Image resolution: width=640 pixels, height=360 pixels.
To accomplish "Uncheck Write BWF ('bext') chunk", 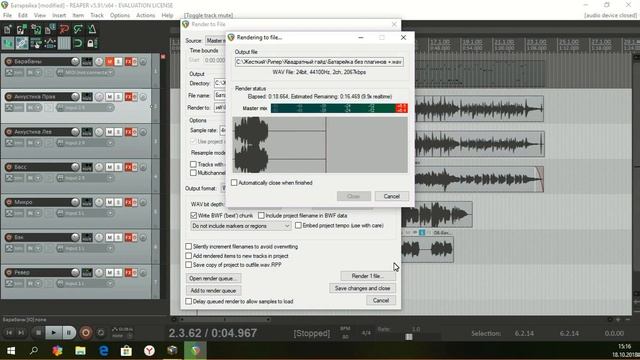I will [193, 215].
